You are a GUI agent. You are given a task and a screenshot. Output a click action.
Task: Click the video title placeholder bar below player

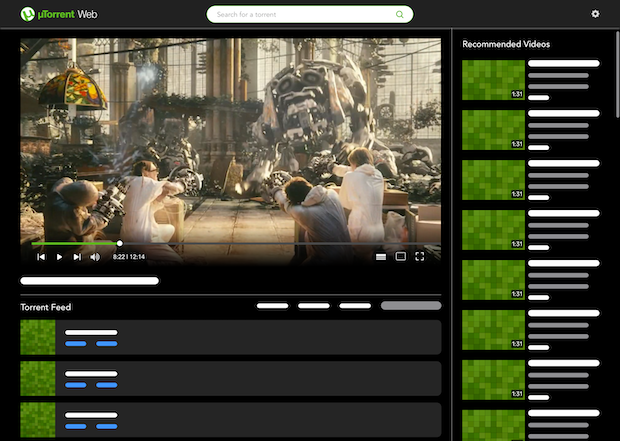[x=89, y=281]
